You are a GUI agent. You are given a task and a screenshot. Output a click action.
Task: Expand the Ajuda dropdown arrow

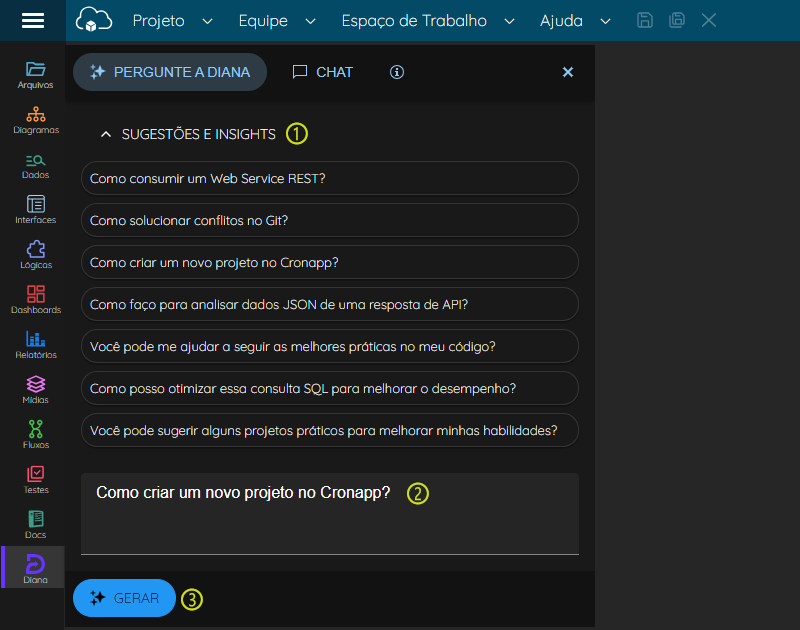click(605, 21)
